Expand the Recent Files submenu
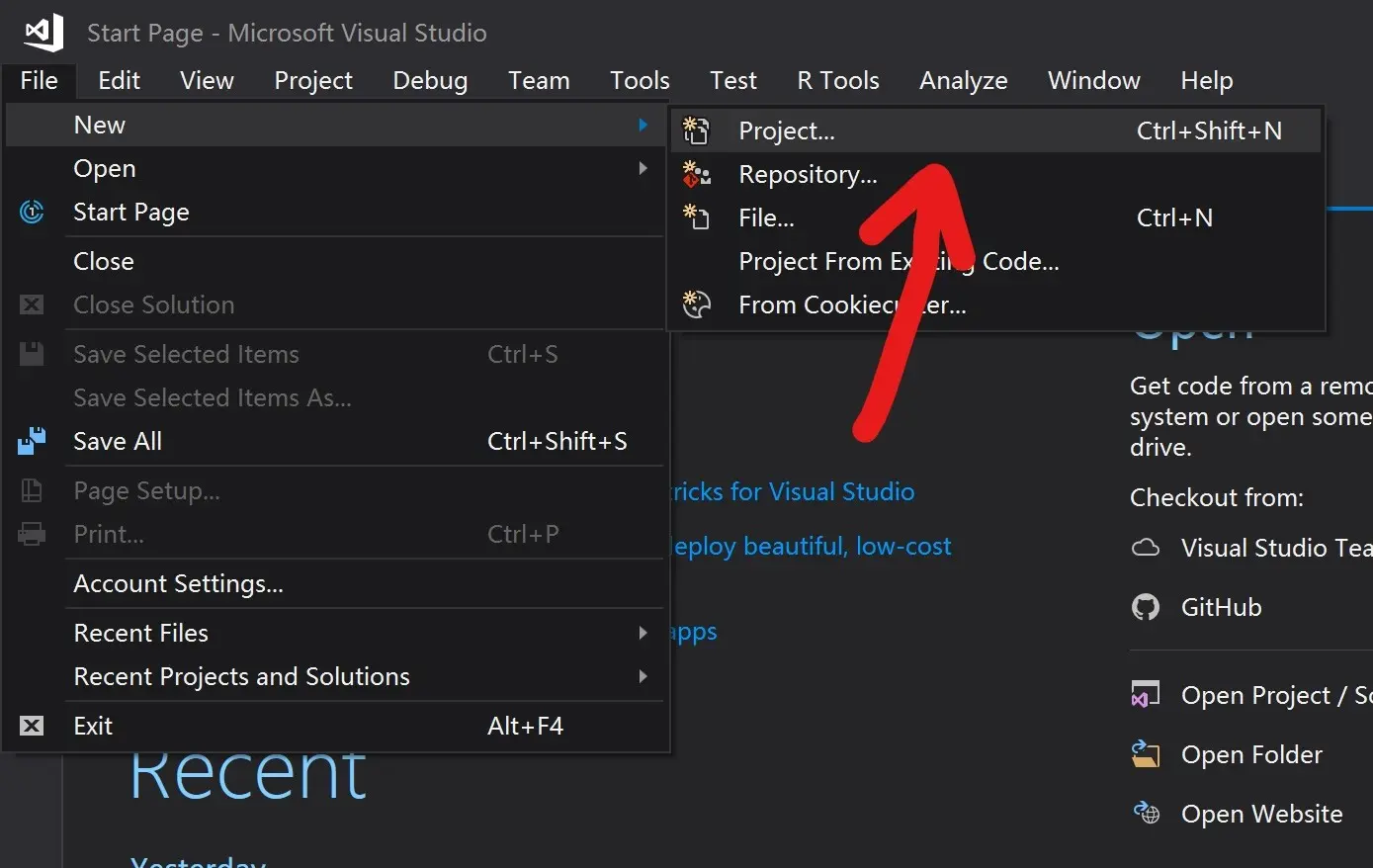The height and width of the screenshot is (868, 1373). pyautogui.click(x=643, y=633)
